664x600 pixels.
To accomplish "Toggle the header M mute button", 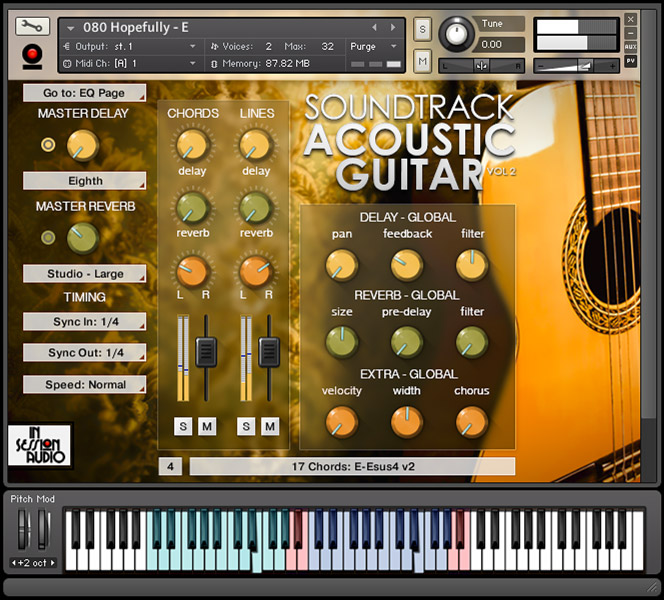I will point(422,61).
